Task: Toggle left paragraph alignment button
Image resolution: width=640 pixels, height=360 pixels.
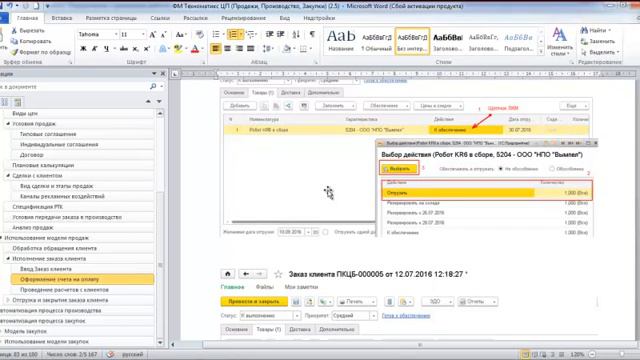Action: click(x=216, y=49)
